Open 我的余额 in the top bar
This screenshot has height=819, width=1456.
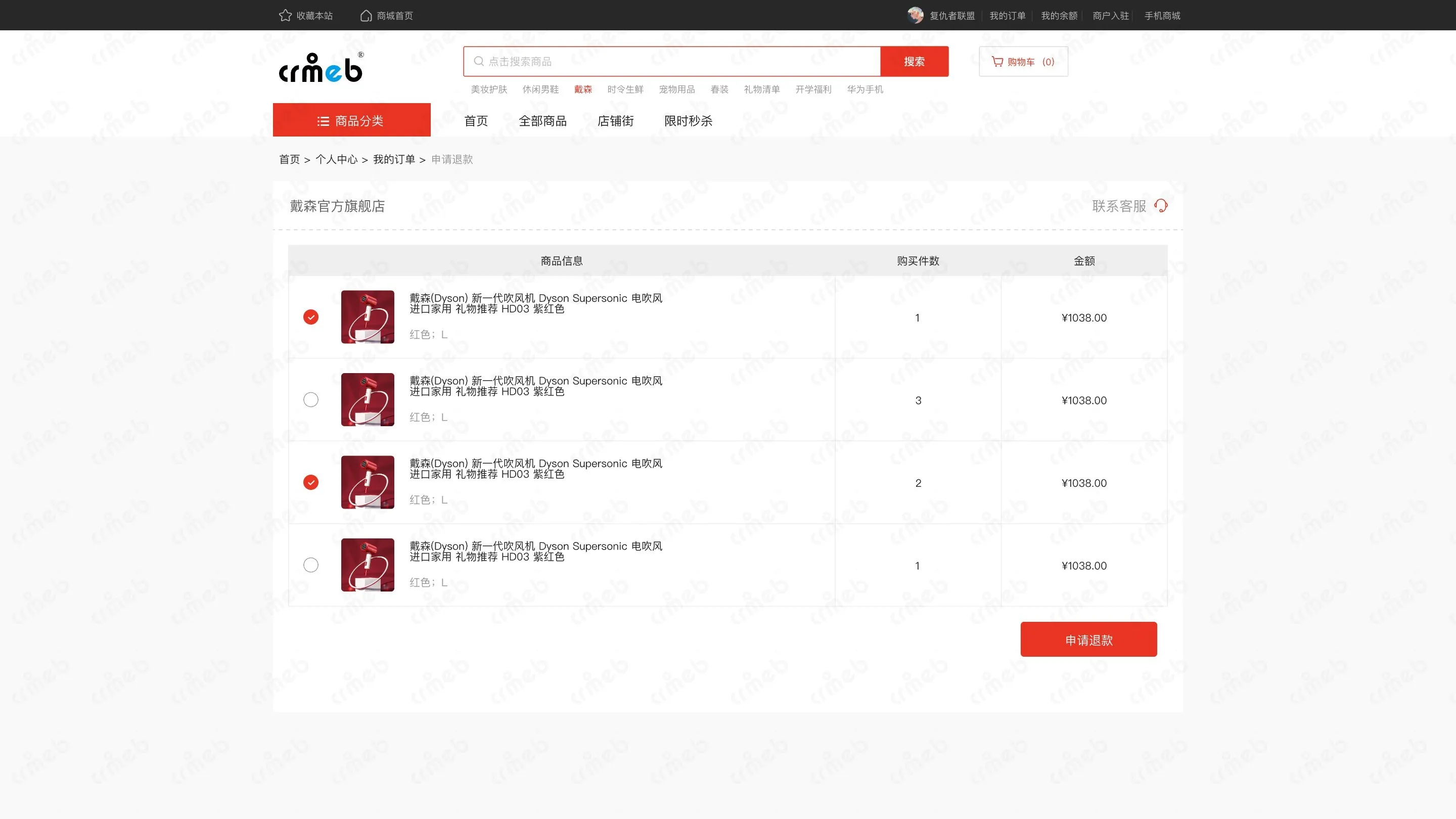[1059, 16]
